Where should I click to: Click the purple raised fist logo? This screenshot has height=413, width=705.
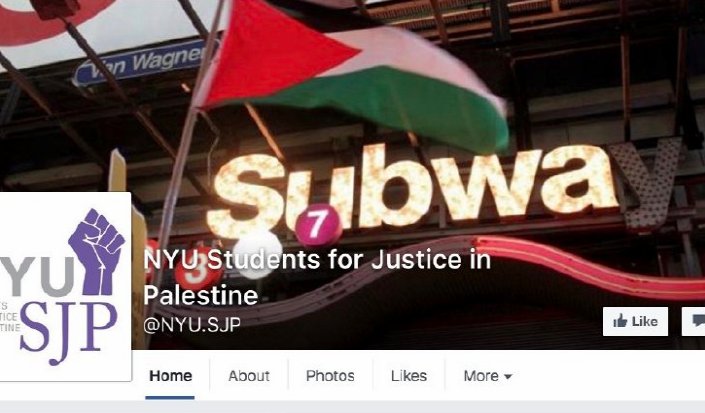coord(96,251)
